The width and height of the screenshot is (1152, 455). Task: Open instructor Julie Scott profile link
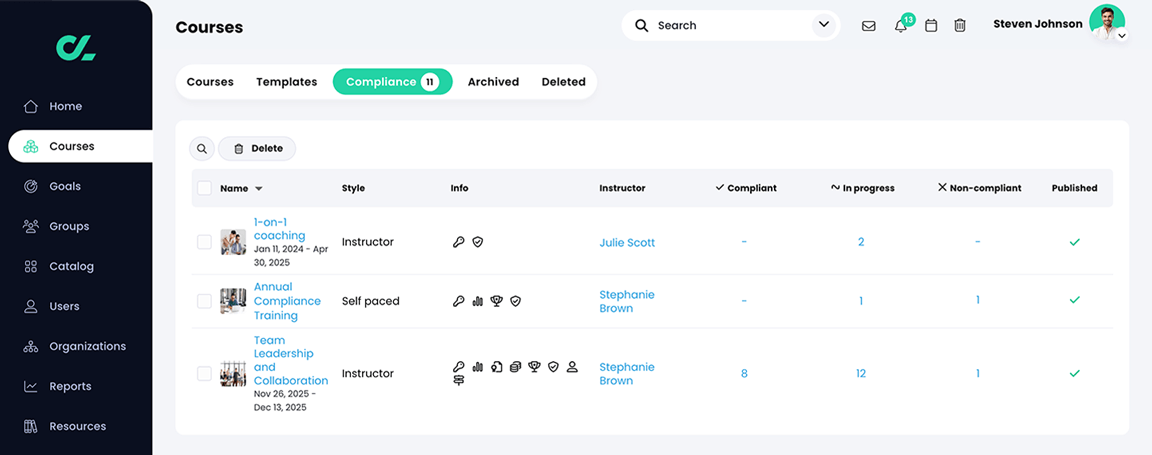click(x=627, y=243)
